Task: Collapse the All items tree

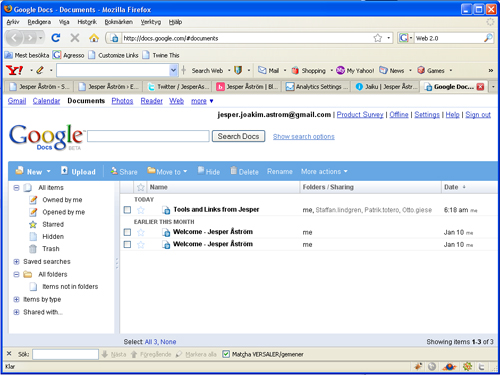Action: [x=16, y=188]
